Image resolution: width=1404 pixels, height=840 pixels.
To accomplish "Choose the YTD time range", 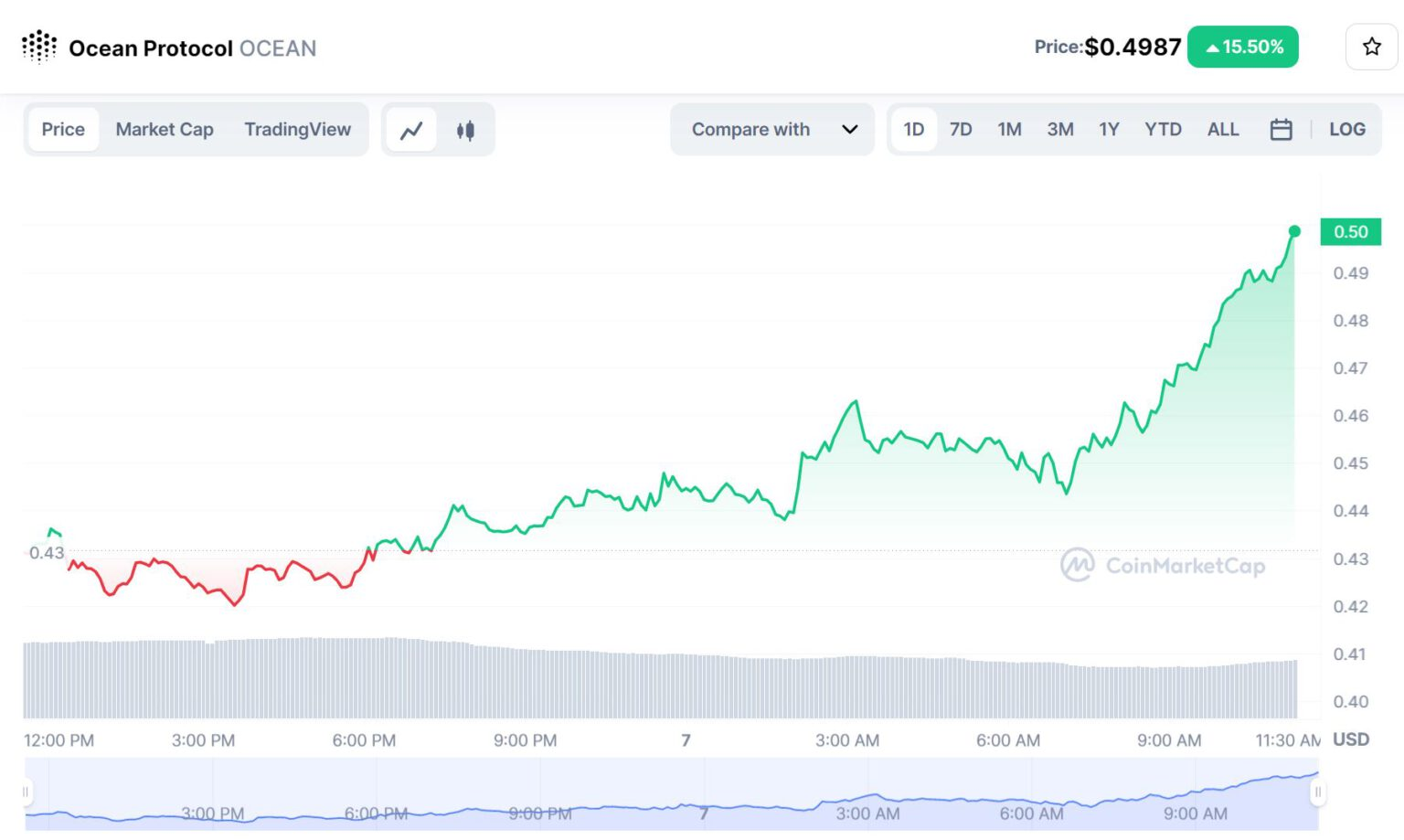I will 1163,130.
